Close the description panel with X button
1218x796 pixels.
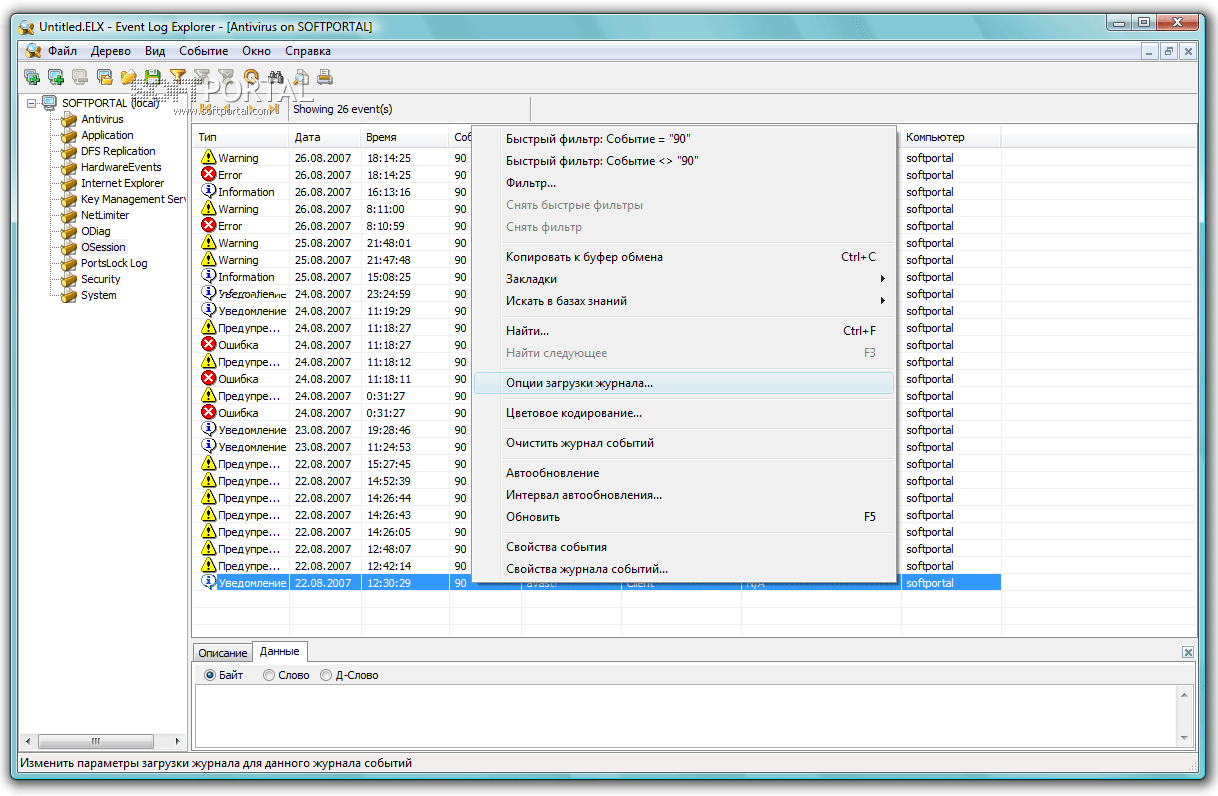click(1188, 652)
